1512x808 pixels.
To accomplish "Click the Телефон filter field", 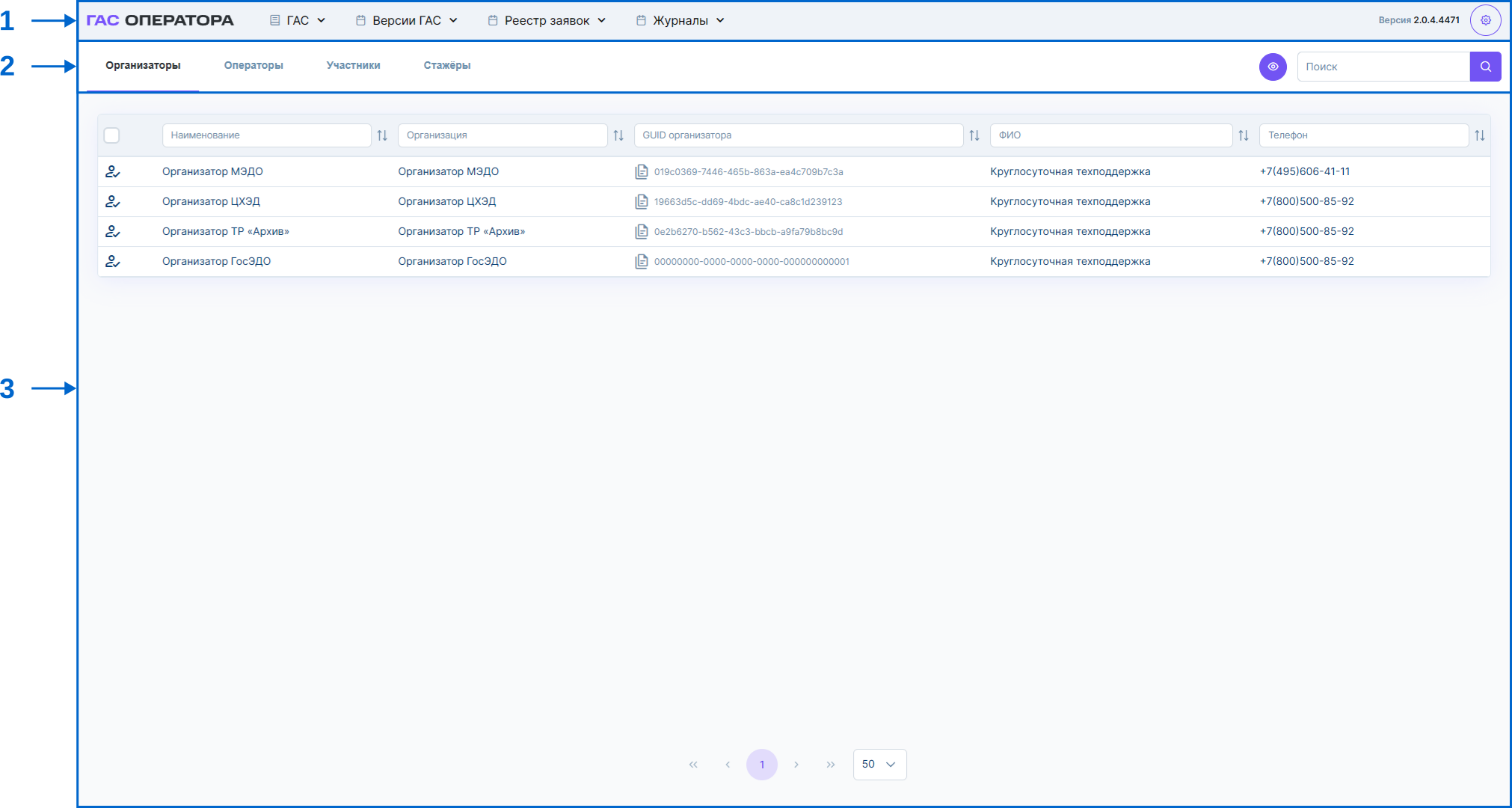I will [1364, 135].
